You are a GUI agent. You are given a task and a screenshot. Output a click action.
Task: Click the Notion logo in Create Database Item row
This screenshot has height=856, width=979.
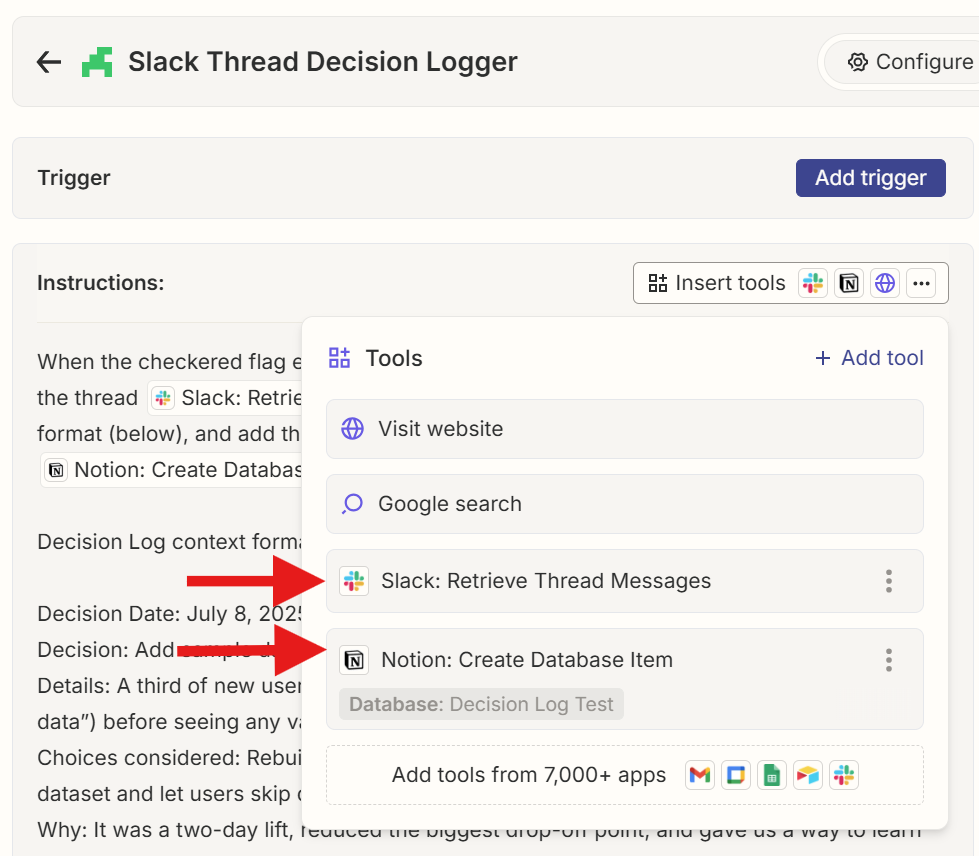coord(354,660)
